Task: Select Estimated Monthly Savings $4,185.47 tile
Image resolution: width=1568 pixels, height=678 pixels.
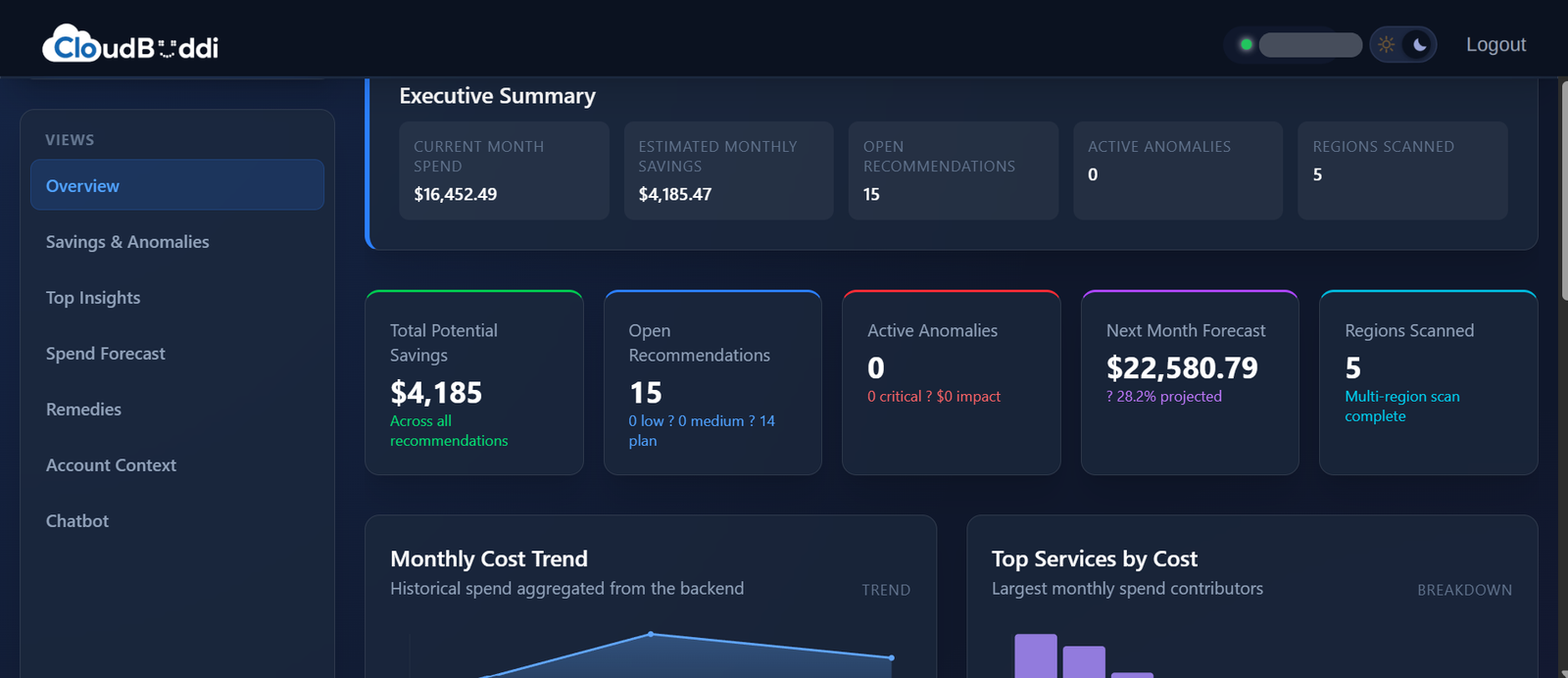Action: click(728, 170)
